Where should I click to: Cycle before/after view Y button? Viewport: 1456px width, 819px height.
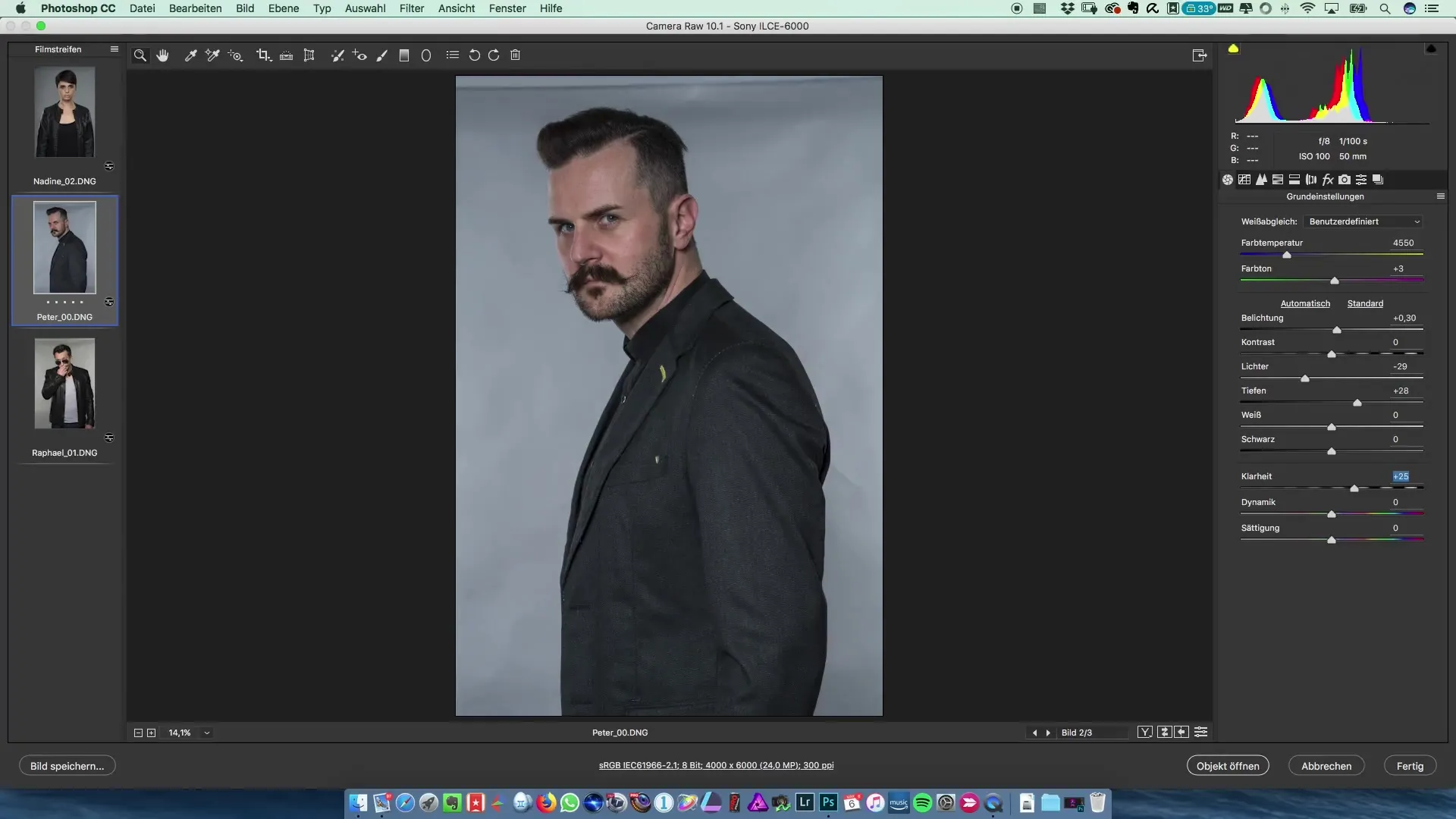click(x=1145, y=733)
